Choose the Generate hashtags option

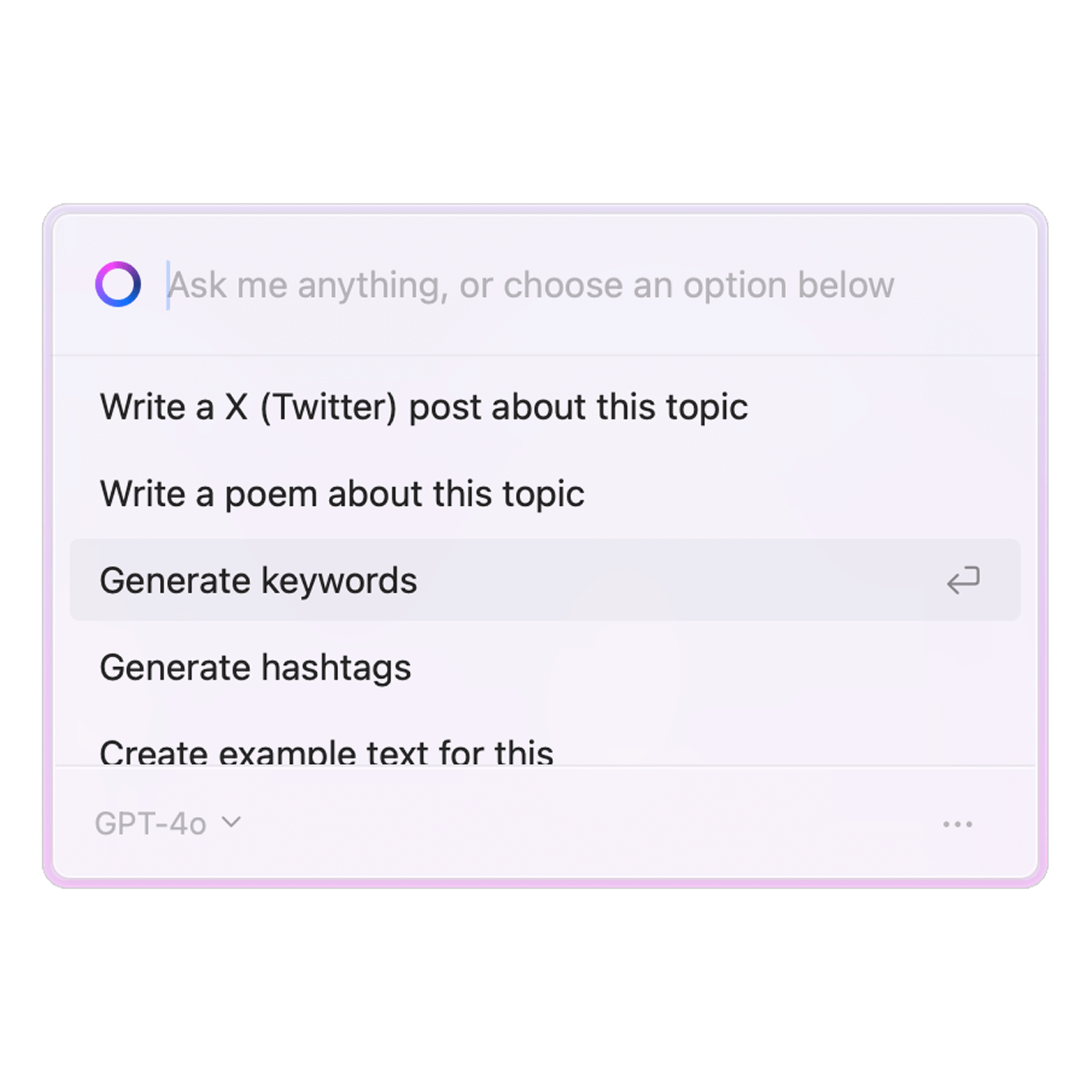255,668
